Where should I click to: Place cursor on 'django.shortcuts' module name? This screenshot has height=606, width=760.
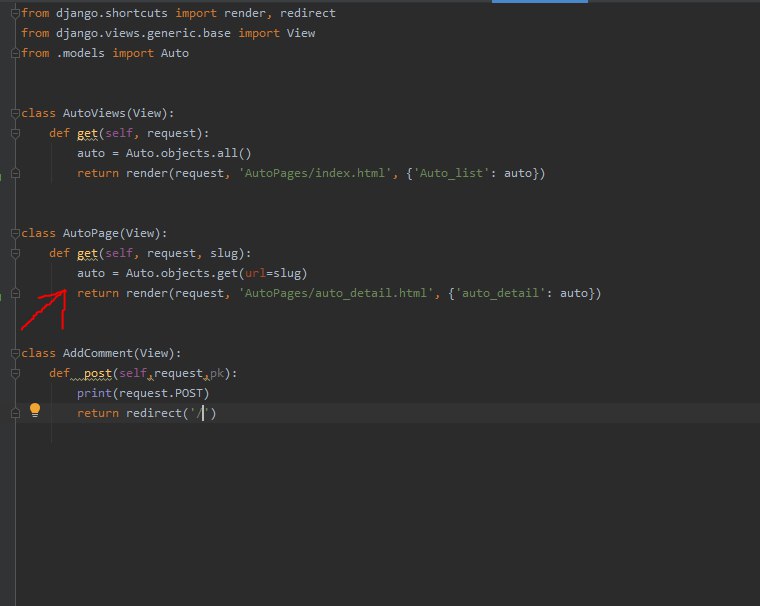pos(111,13)
